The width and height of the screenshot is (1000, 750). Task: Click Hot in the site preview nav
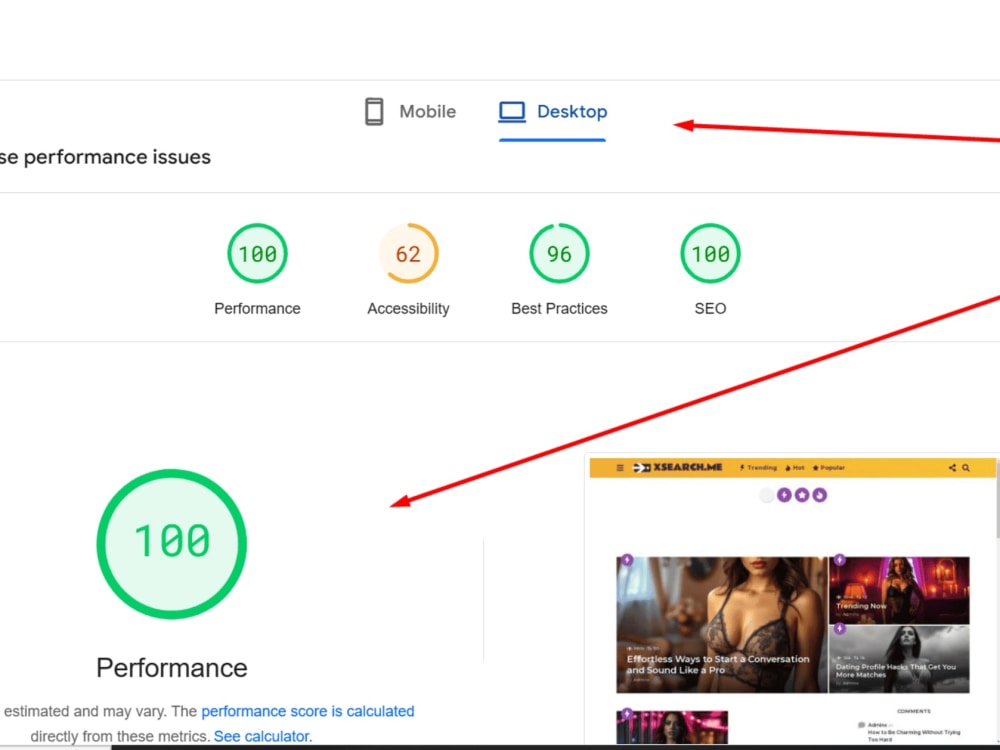tap(795, 467)
